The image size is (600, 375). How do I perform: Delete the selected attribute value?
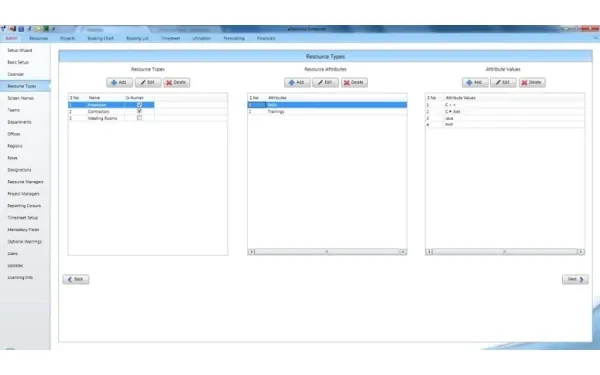532,82
